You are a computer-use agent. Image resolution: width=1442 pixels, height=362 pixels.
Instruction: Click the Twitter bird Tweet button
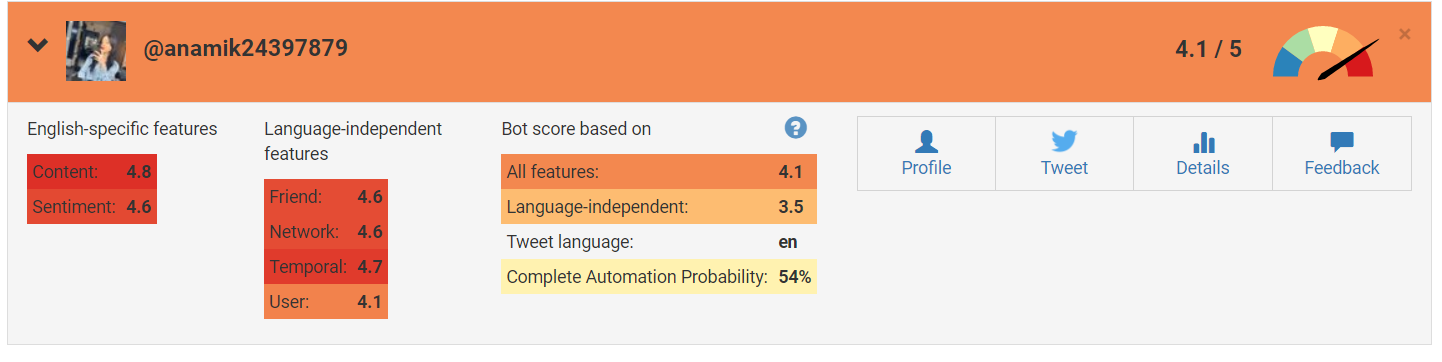1064,153
